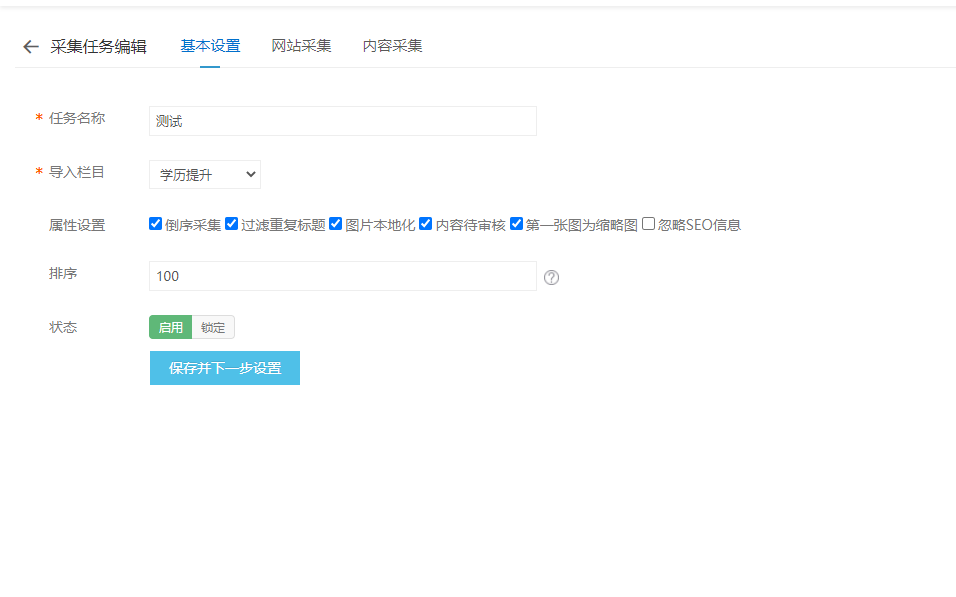Select the 排序 value field showing 100

(x=343, y=277)
